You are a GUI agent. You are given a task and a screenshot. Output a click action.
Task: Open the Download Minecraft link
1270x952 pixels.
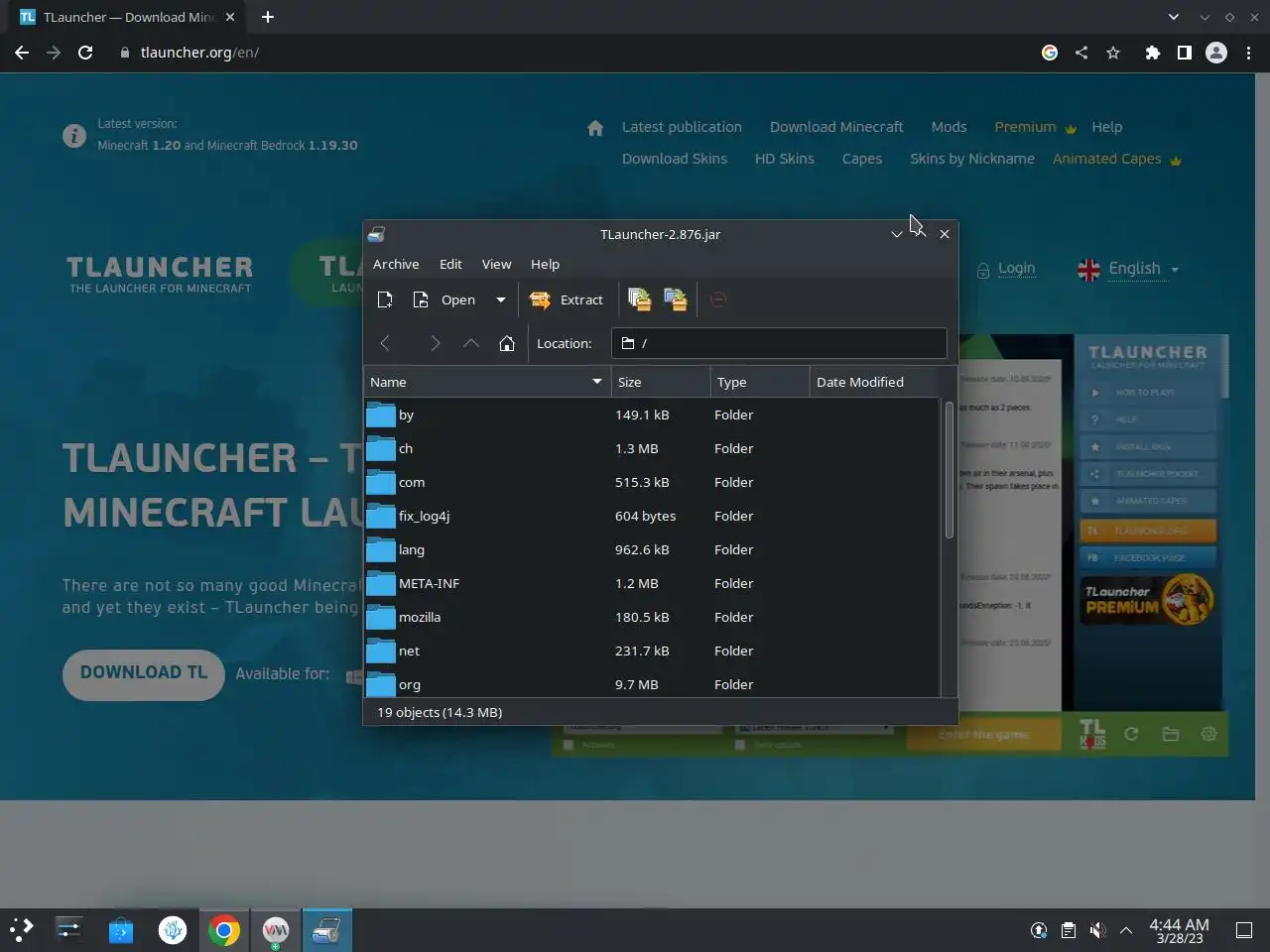click(x=836, y=127)
